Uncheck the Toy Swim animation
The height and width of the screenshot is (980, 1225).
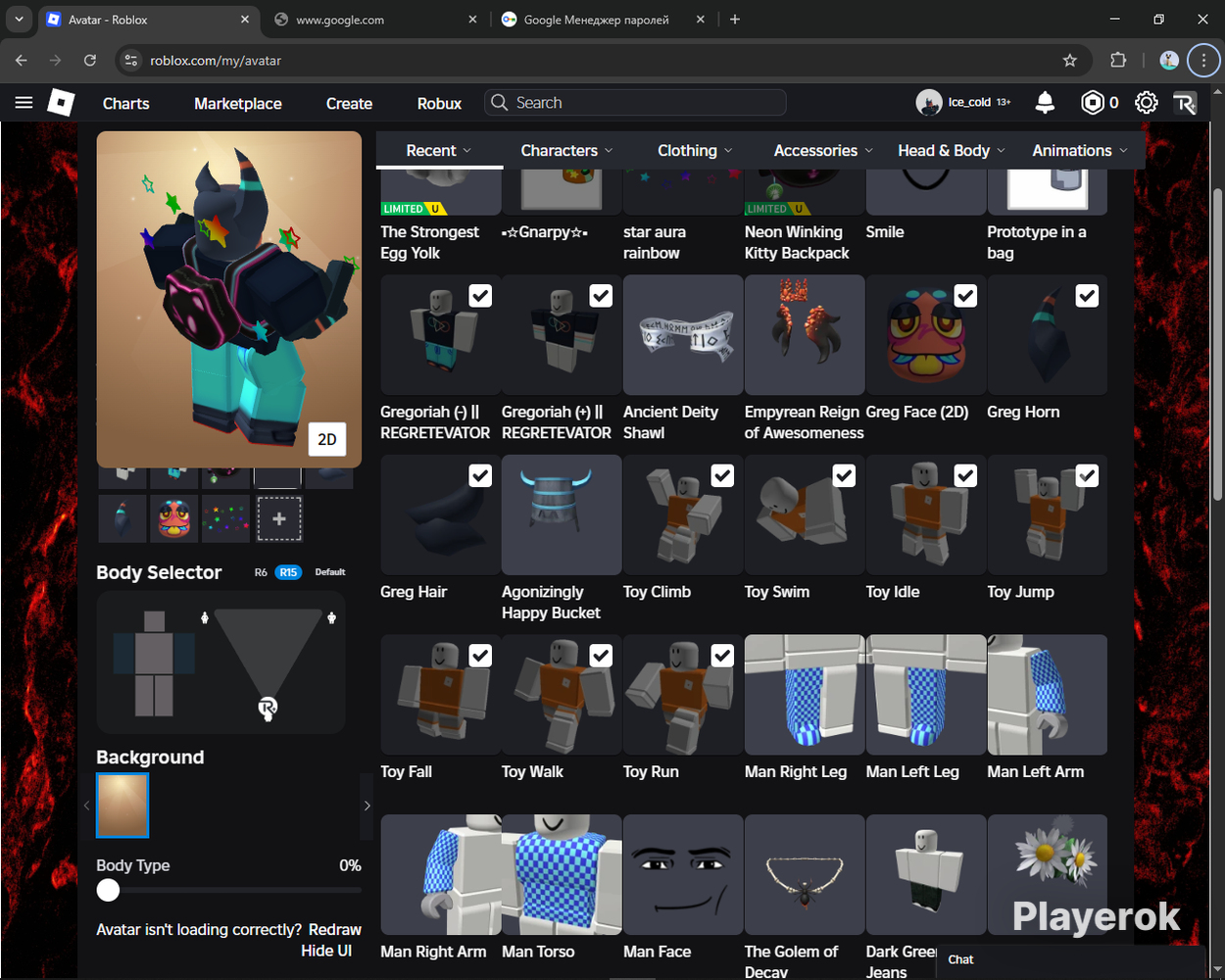tap(844, 475)
